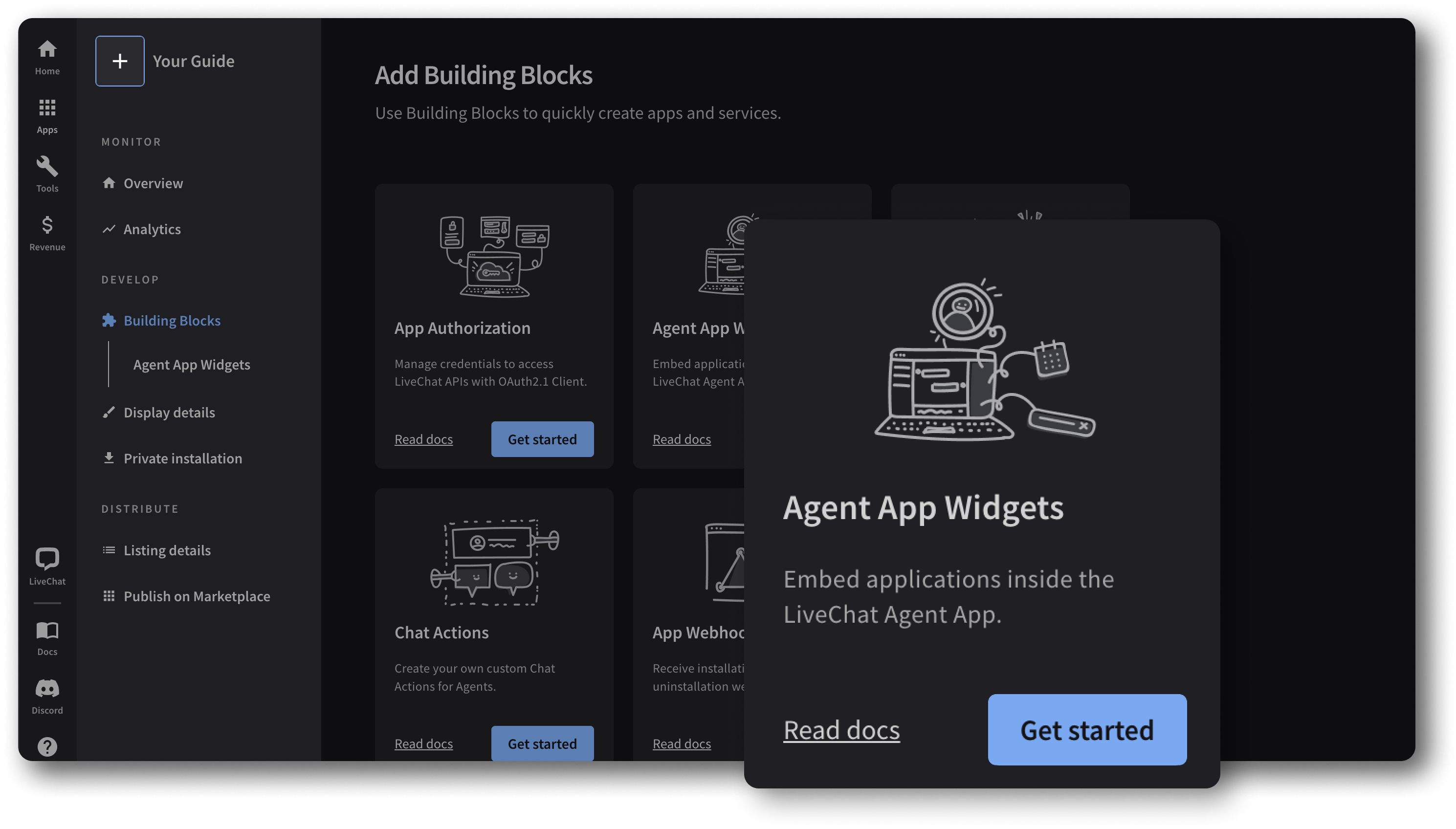Click Read docs for Chat Actions
Viewport: 1456px width, 829px height.
423,743
